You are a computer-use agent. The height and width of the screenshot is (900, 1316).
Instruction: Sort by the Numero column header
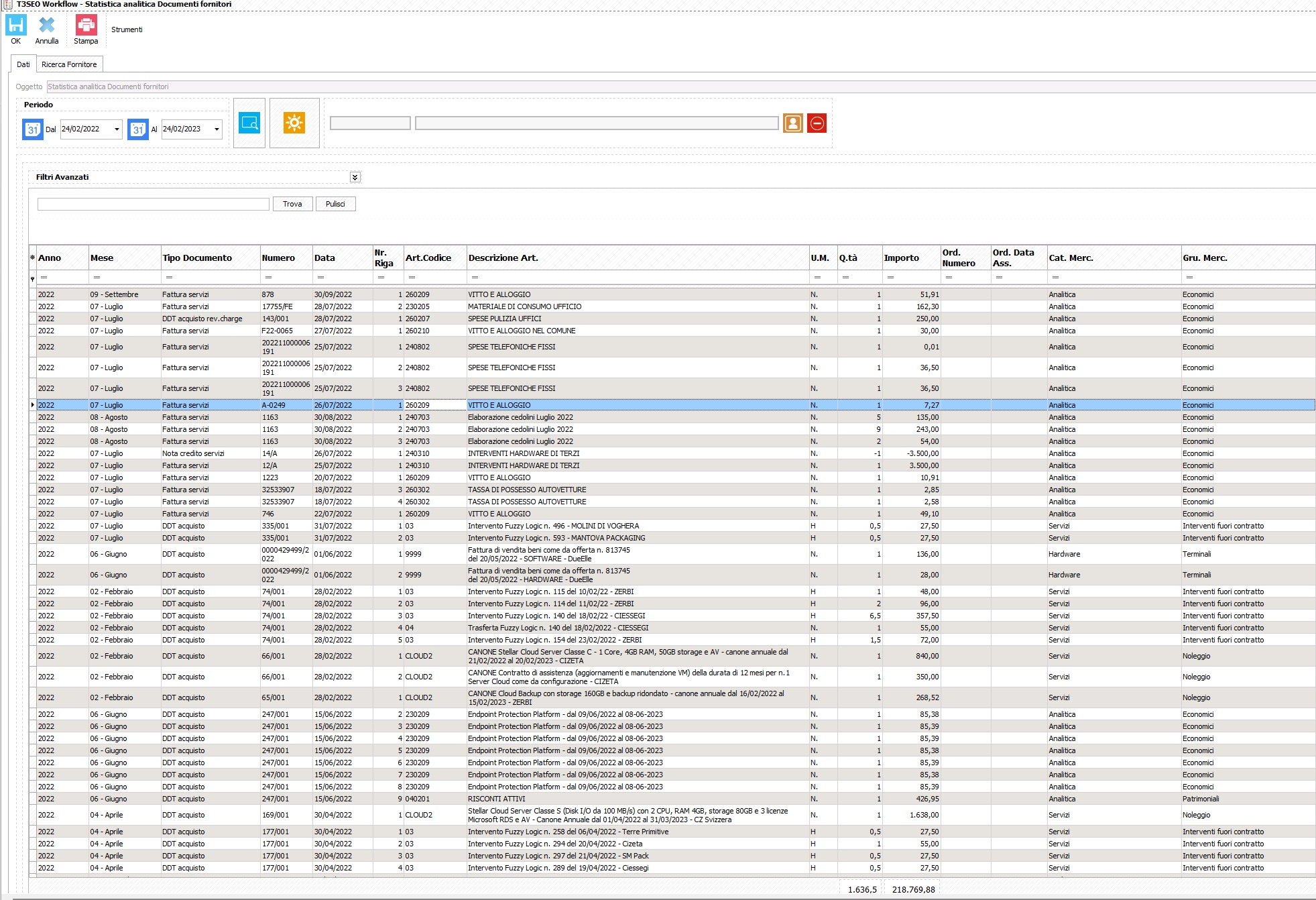(x=286, y=258)
